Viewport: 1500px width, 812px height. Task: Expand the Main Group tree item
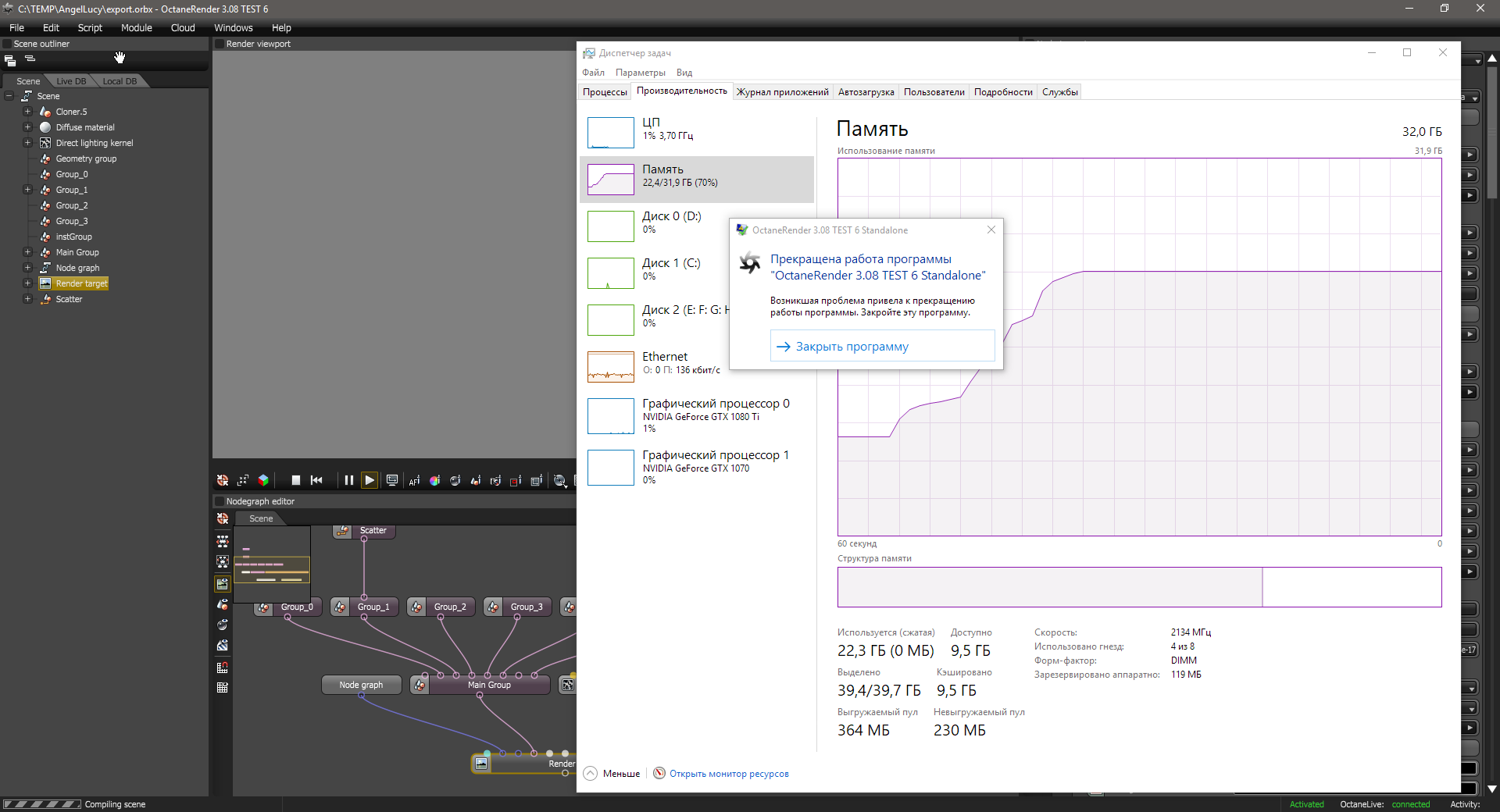27,252
